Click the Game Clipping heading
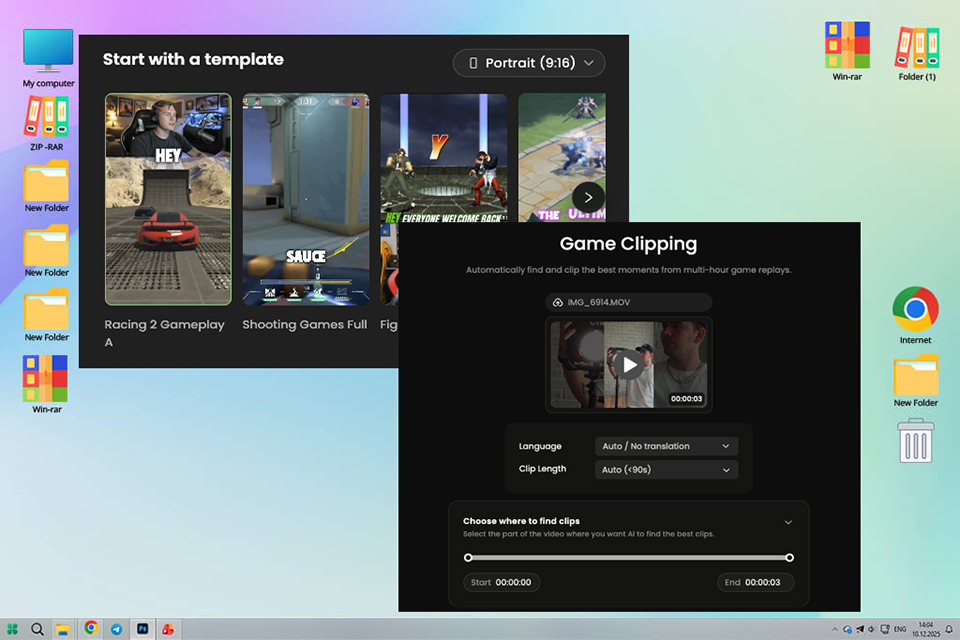The width and height of the screenshot is (960, 640). coord(629,244)
